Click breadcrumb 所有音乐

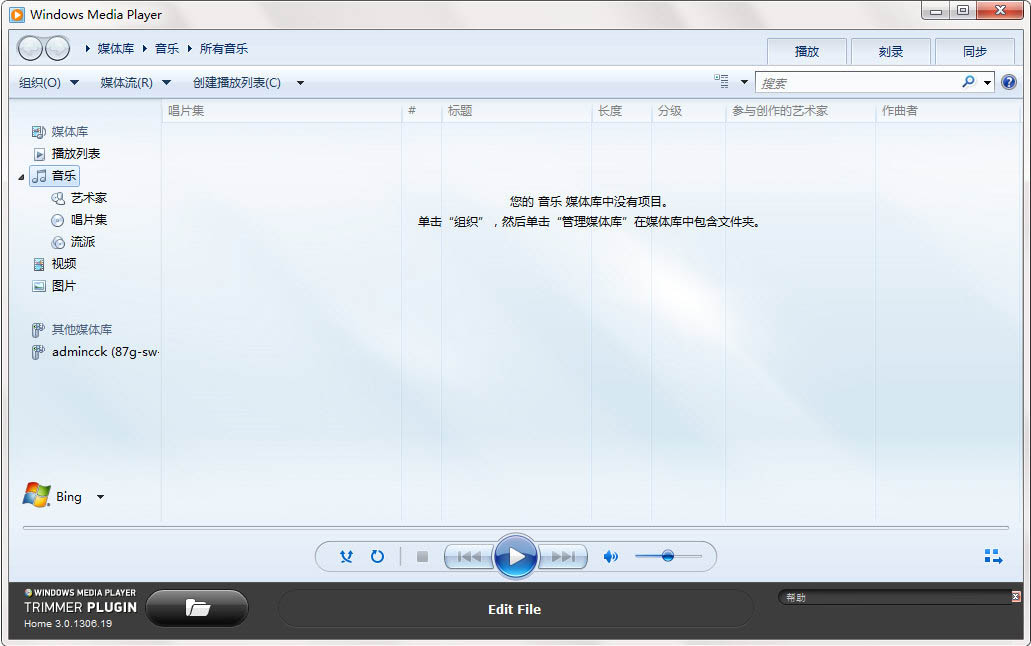tap(224, 49)
